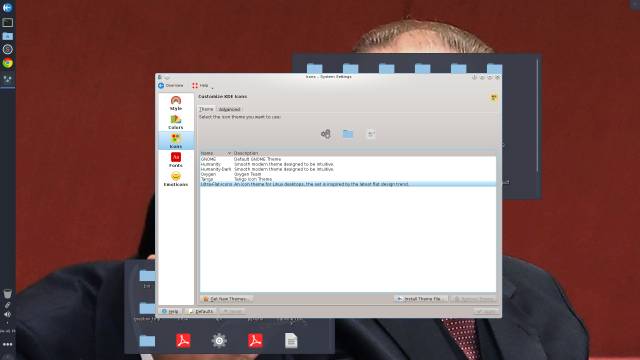Select the GNOME icon theme row
Viewport: 640px width, 360px height.
point(348,159)
